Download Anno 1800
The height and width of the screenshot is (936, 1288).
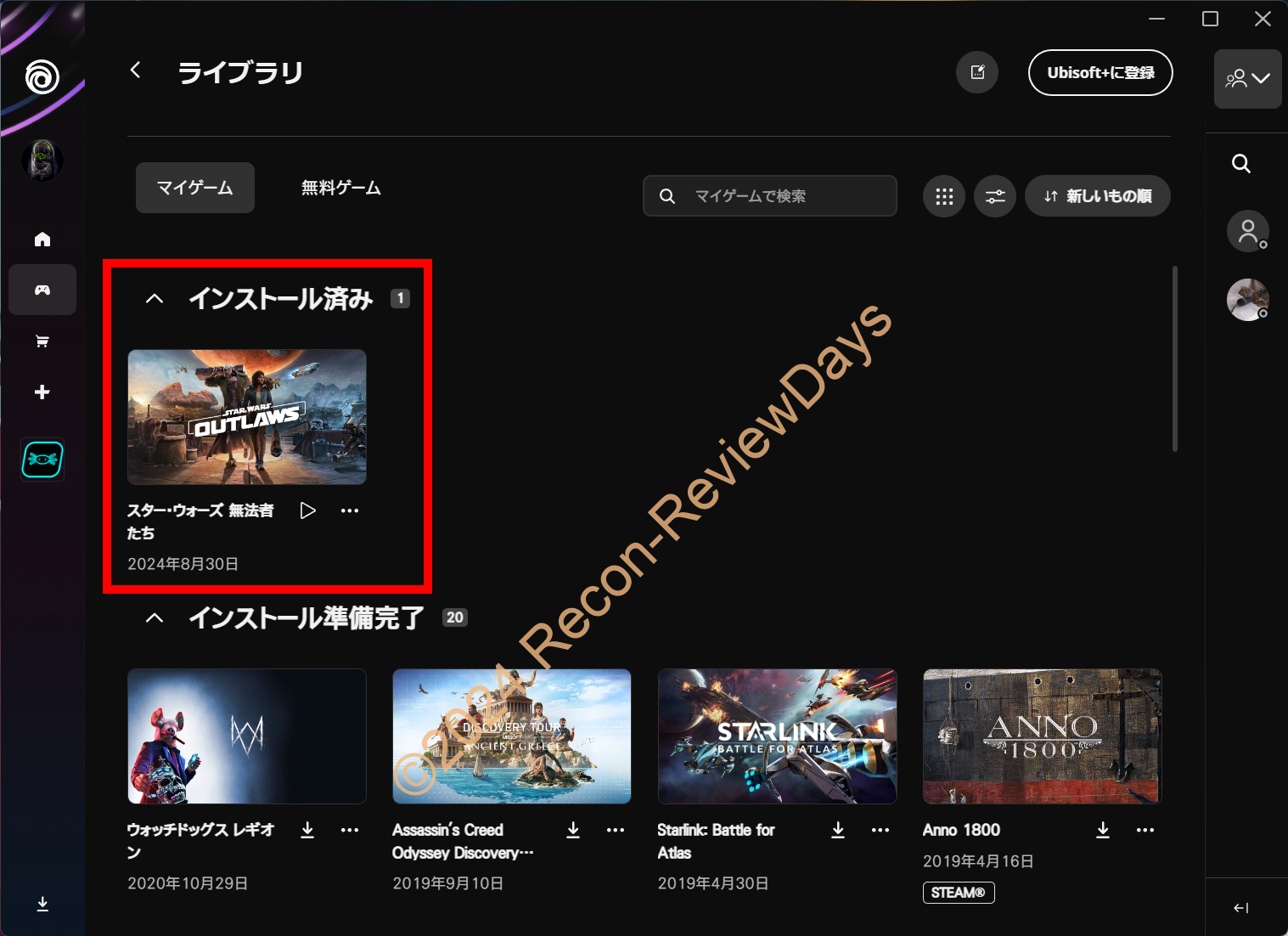[x=1103, y=830]
